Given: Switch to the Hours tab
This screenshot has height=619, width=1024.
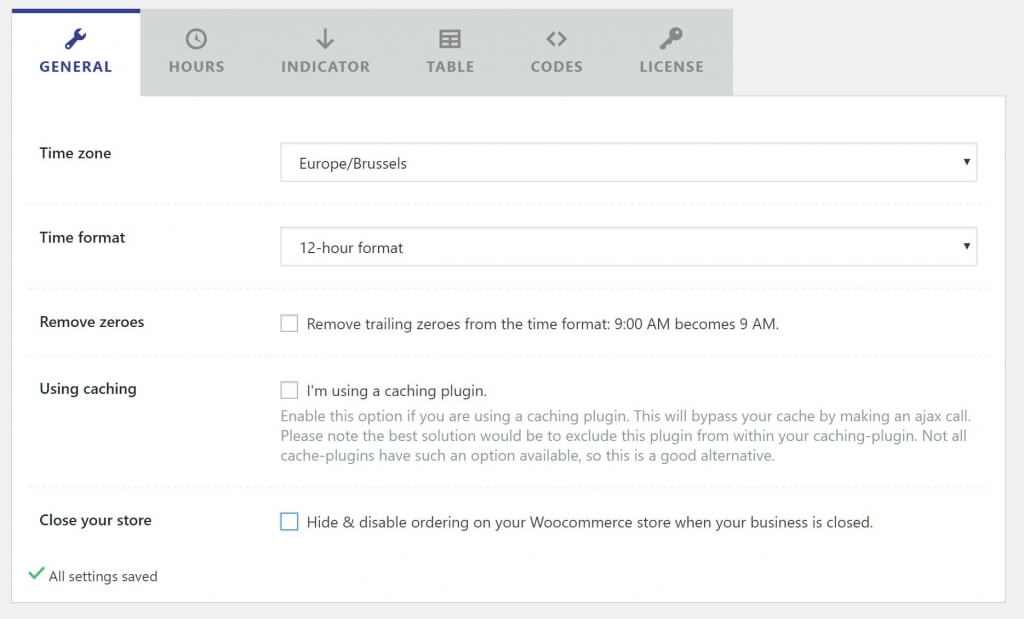Looking at the screenshot, I should point(196,52).
